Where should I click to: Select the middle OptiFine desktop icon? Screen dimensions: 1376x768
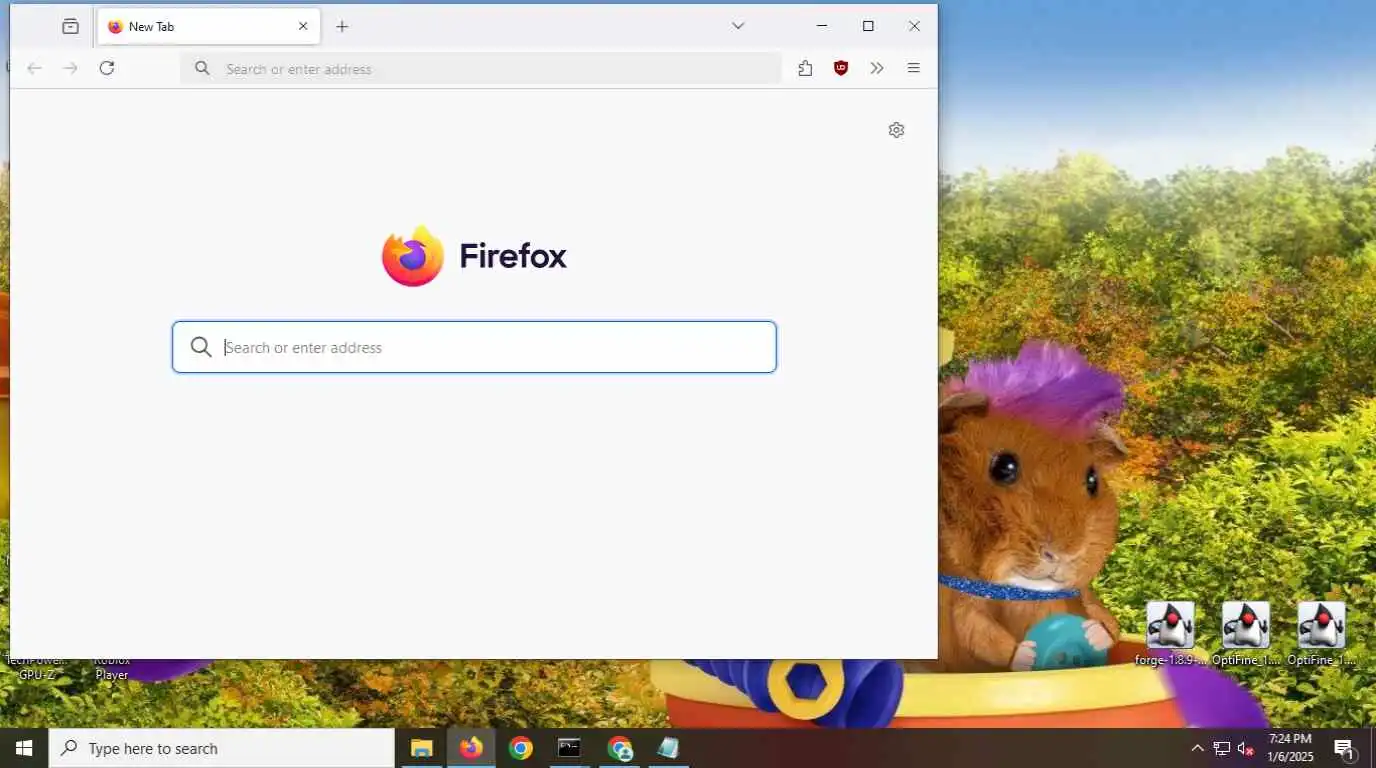click(1246, 634)
